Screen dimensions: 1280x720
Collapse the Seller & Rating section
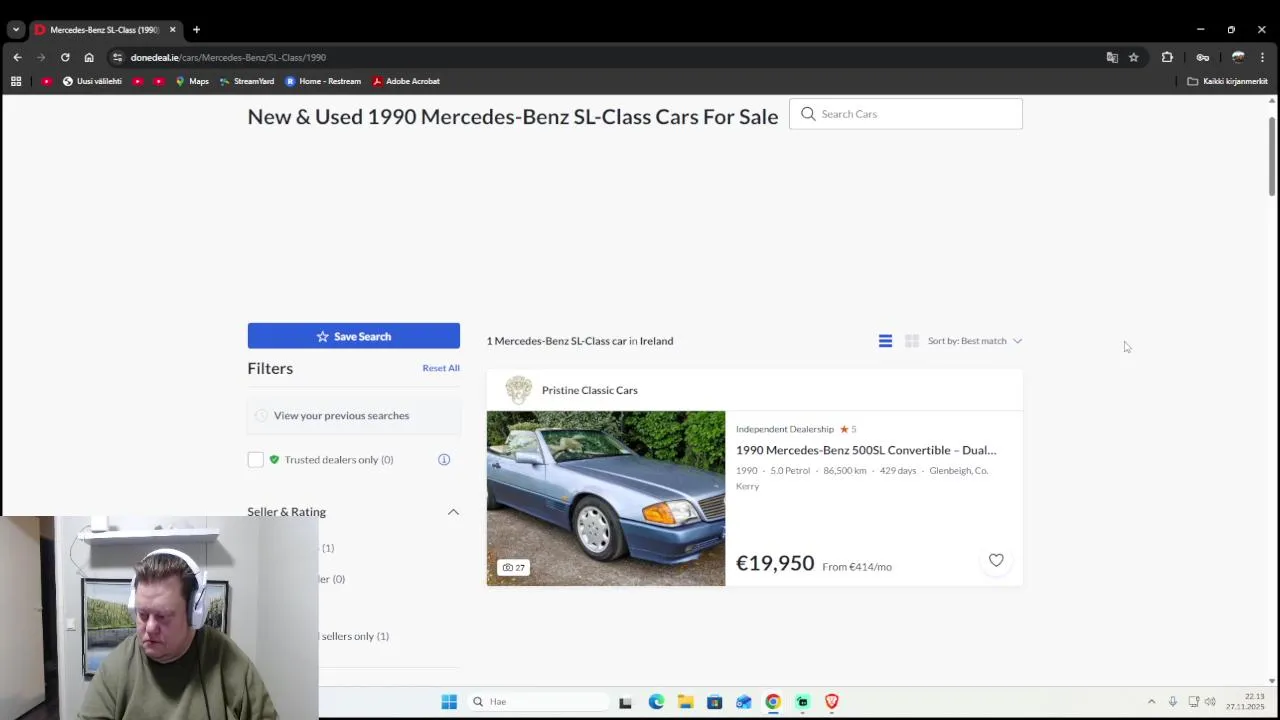(x=453, y=512)
